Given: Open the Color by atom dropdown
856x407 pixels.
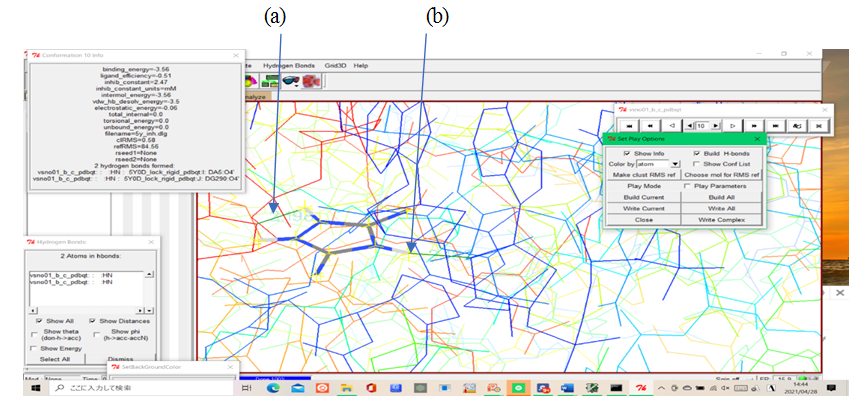Looking at the screenshot, I should [676, 164].
